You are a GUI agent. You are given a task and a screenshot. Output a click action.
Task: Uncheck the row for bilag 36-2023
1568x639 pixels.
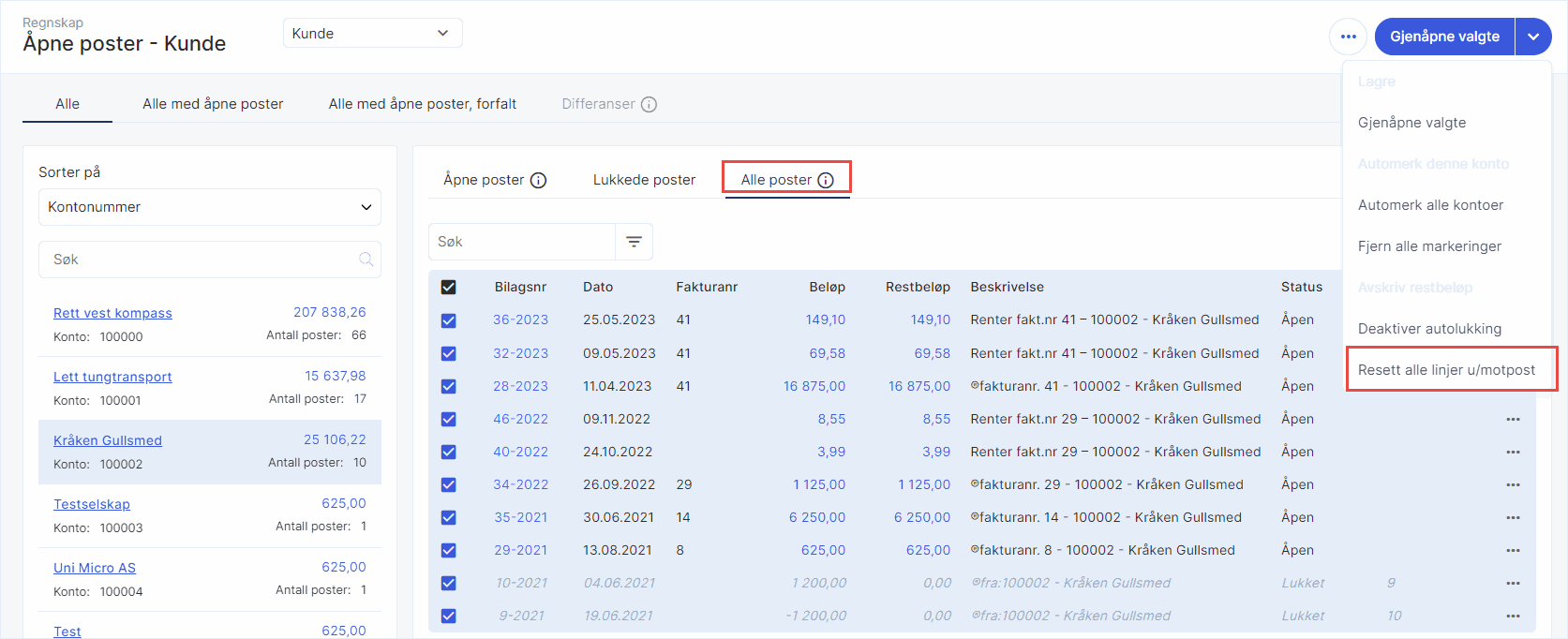tap(449, 320)
